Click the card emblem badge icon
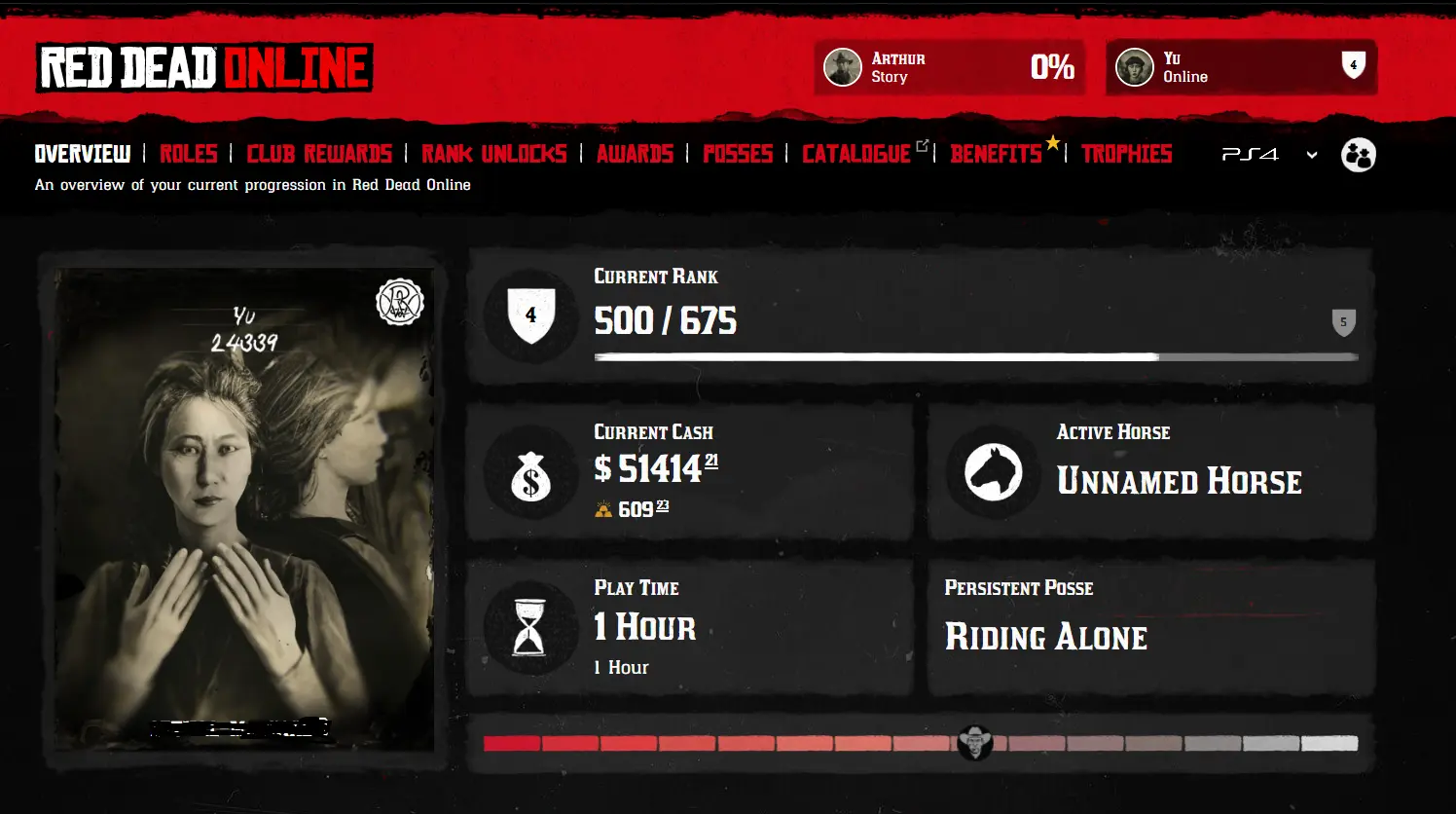 tap(399, 302)
